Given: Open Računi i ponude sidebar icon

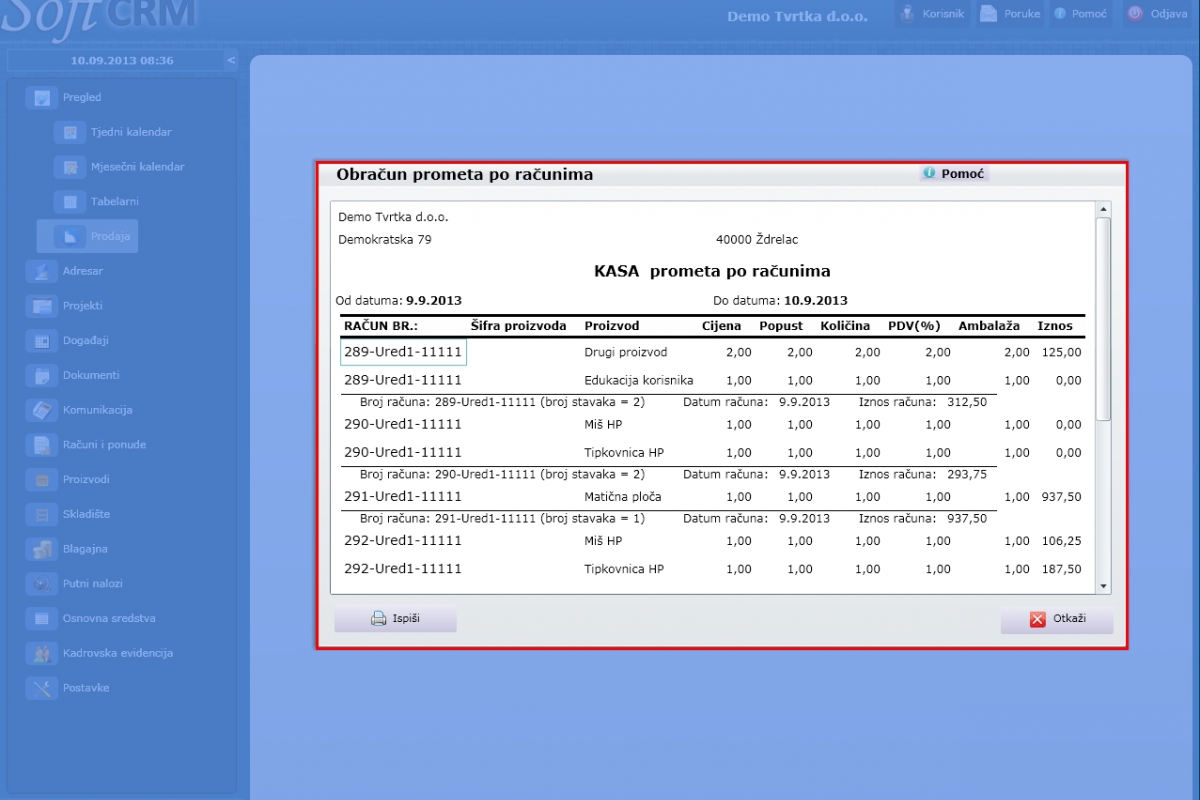Looking at the screenshot, I should click(42, 445).
